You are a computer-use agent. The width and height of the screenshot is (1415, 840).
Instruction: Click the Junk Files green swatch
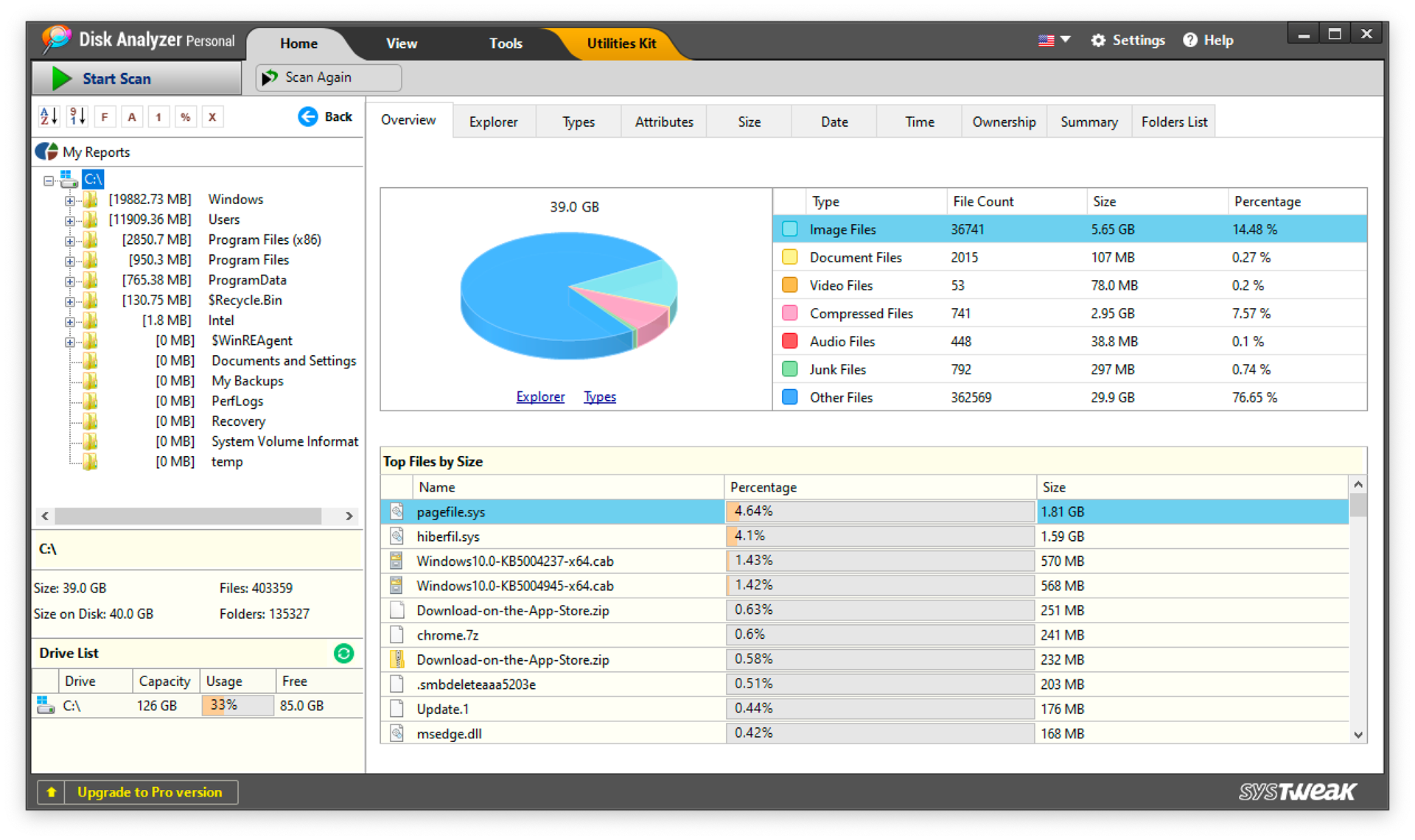click(x=789, y=369)
